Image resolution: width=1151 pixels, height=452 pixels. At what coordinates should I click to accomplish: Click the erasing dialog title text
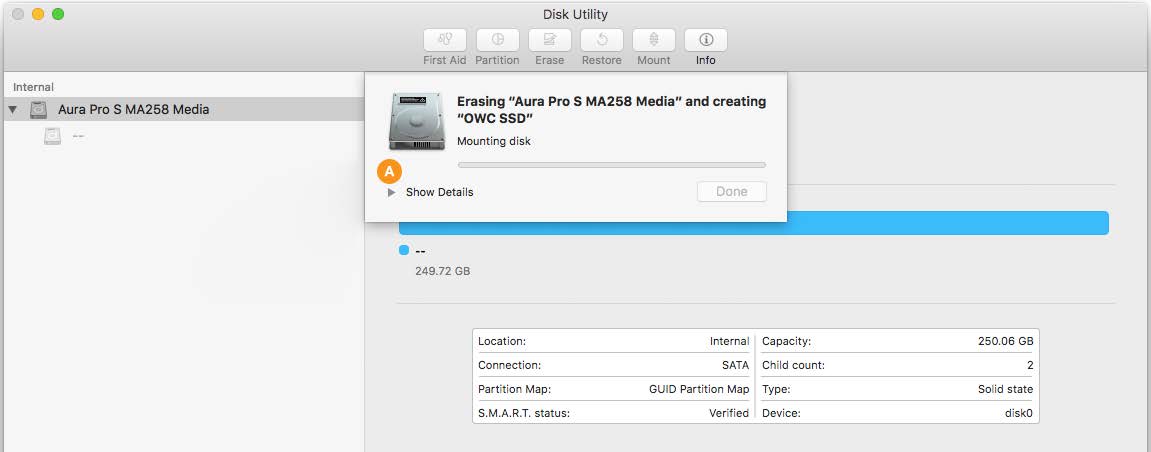(x=611, y=109)
